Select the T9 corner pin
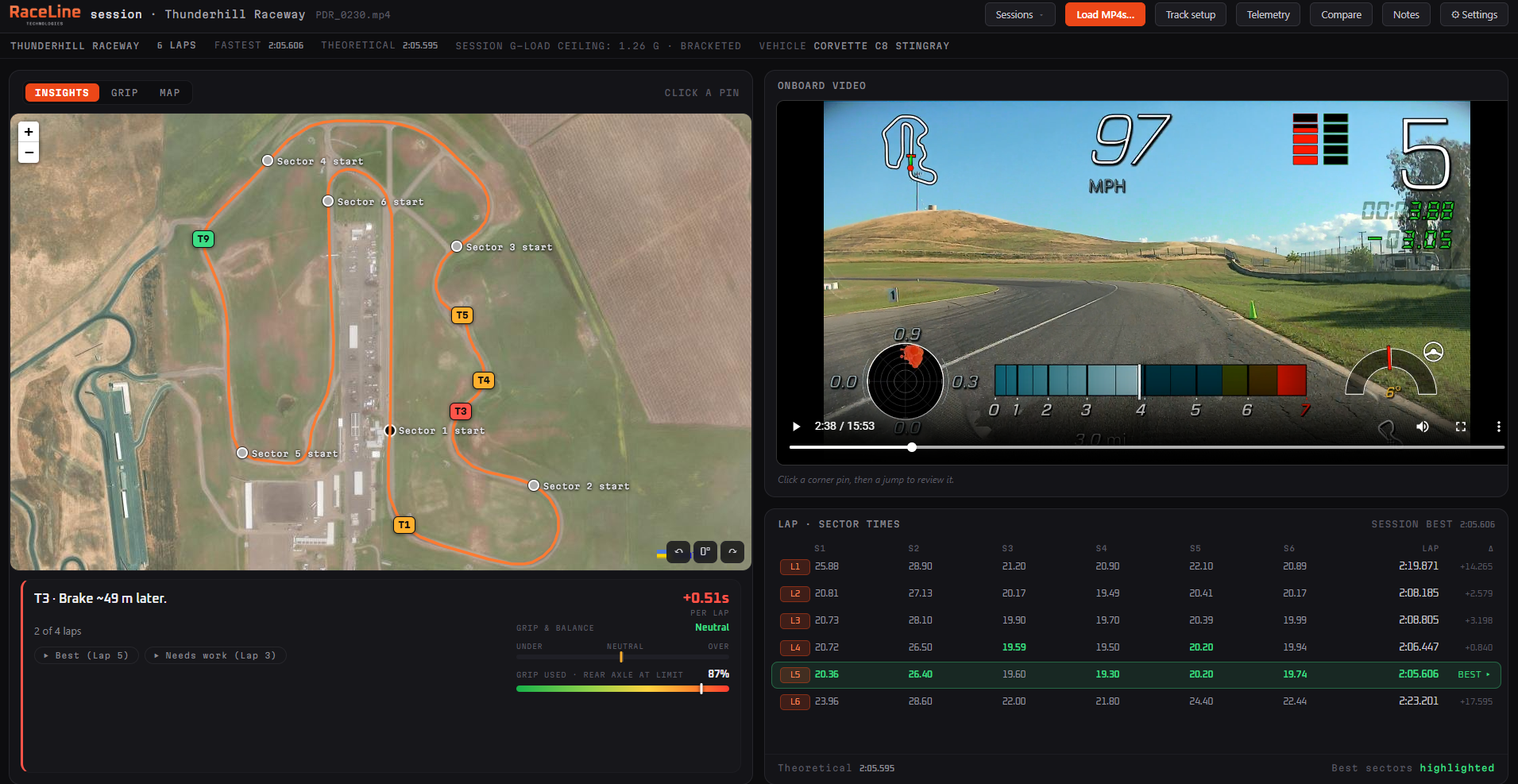The image size is (1518, 784). click(203, 239)
